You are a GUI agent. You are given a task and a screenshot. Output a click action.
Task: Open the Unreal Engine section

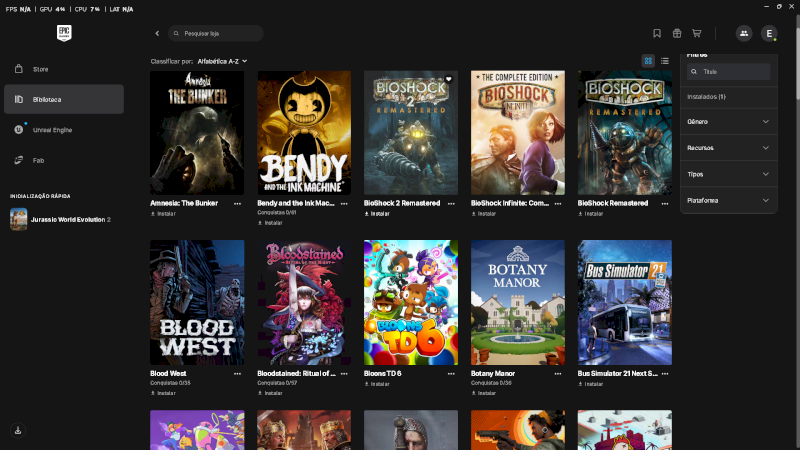pyautogui.click(x=64, y=130)
